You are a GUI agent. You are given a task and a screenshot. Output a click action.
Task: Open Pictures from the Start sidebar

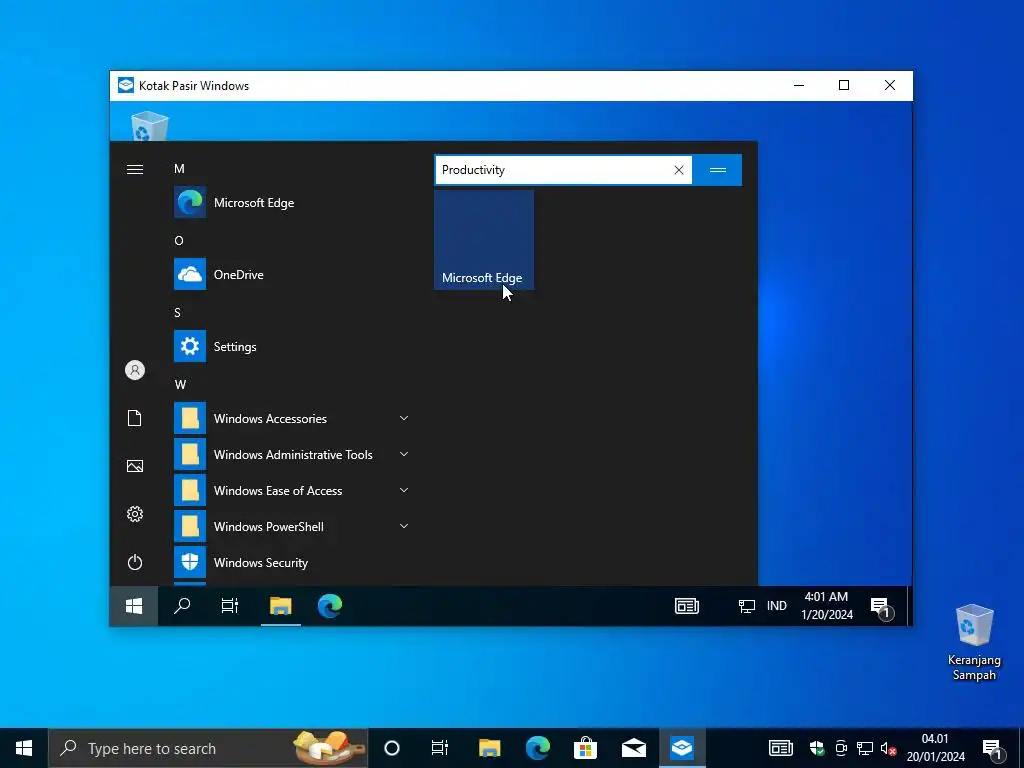coord(135,466)
